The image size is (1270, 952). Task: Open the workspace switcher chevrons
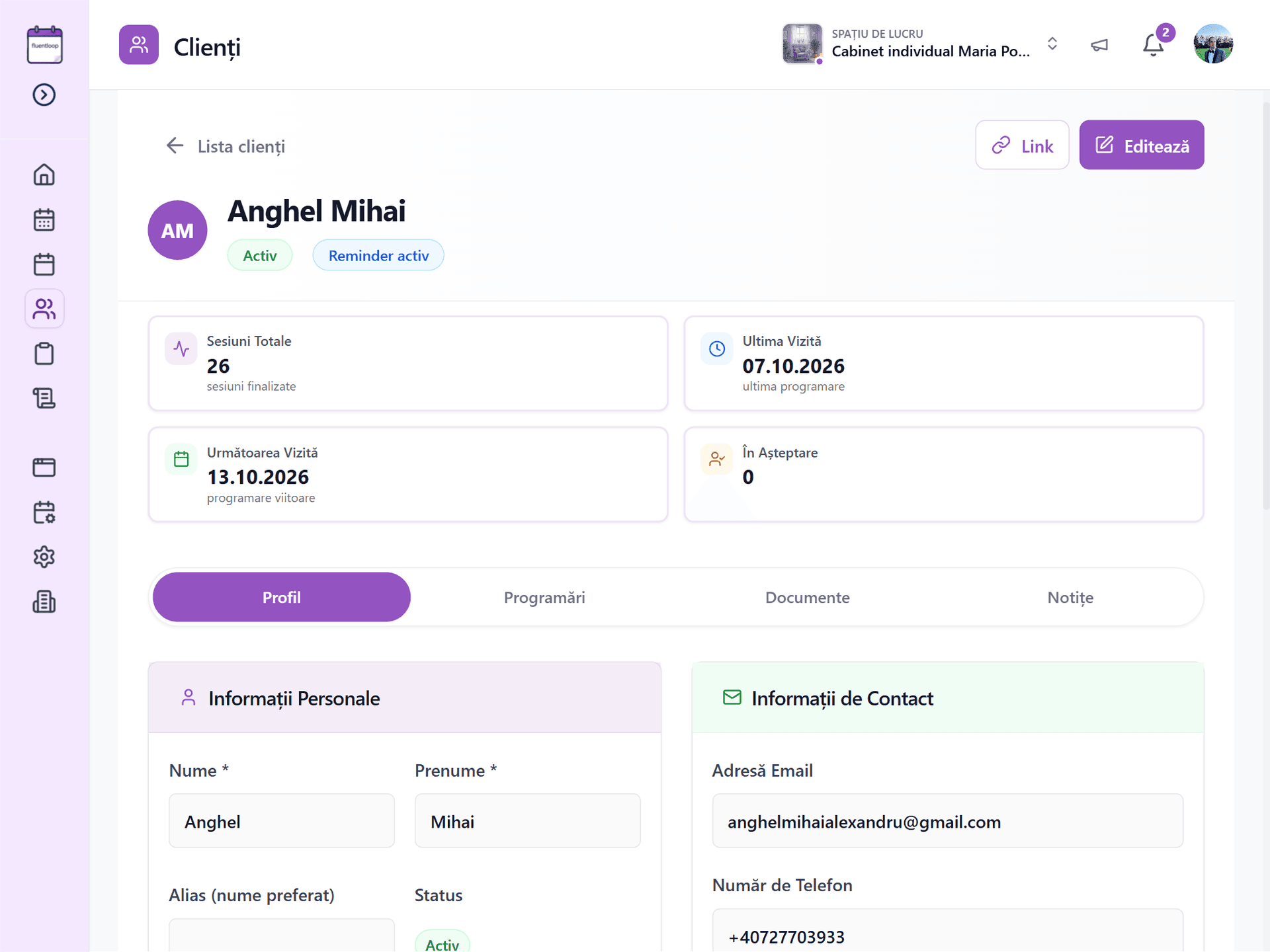point(1052,44)
